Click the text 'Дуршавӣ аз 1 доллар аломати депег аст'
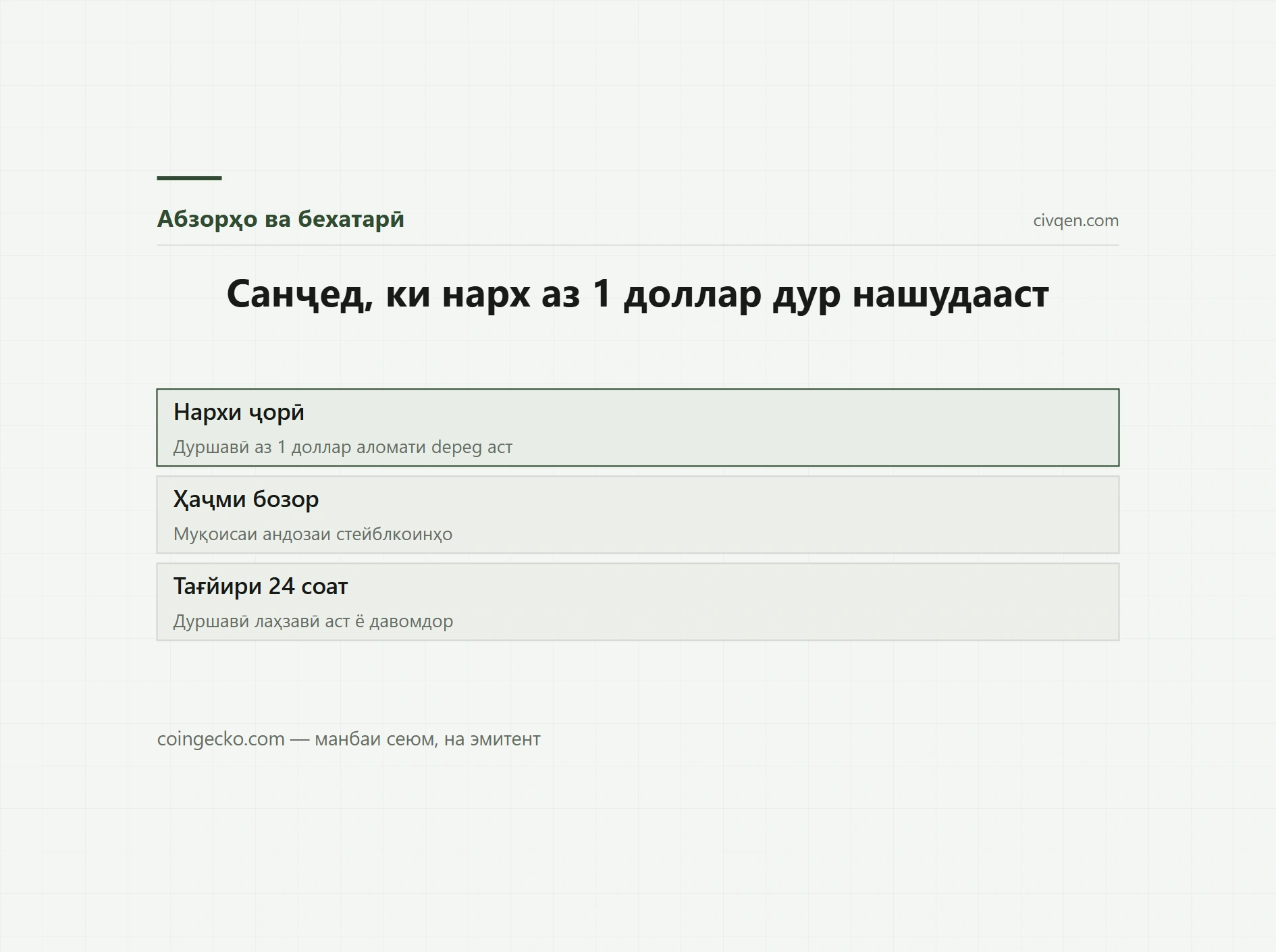The height and width of the screenshot is (952, 1276). (x=342, y=447)
